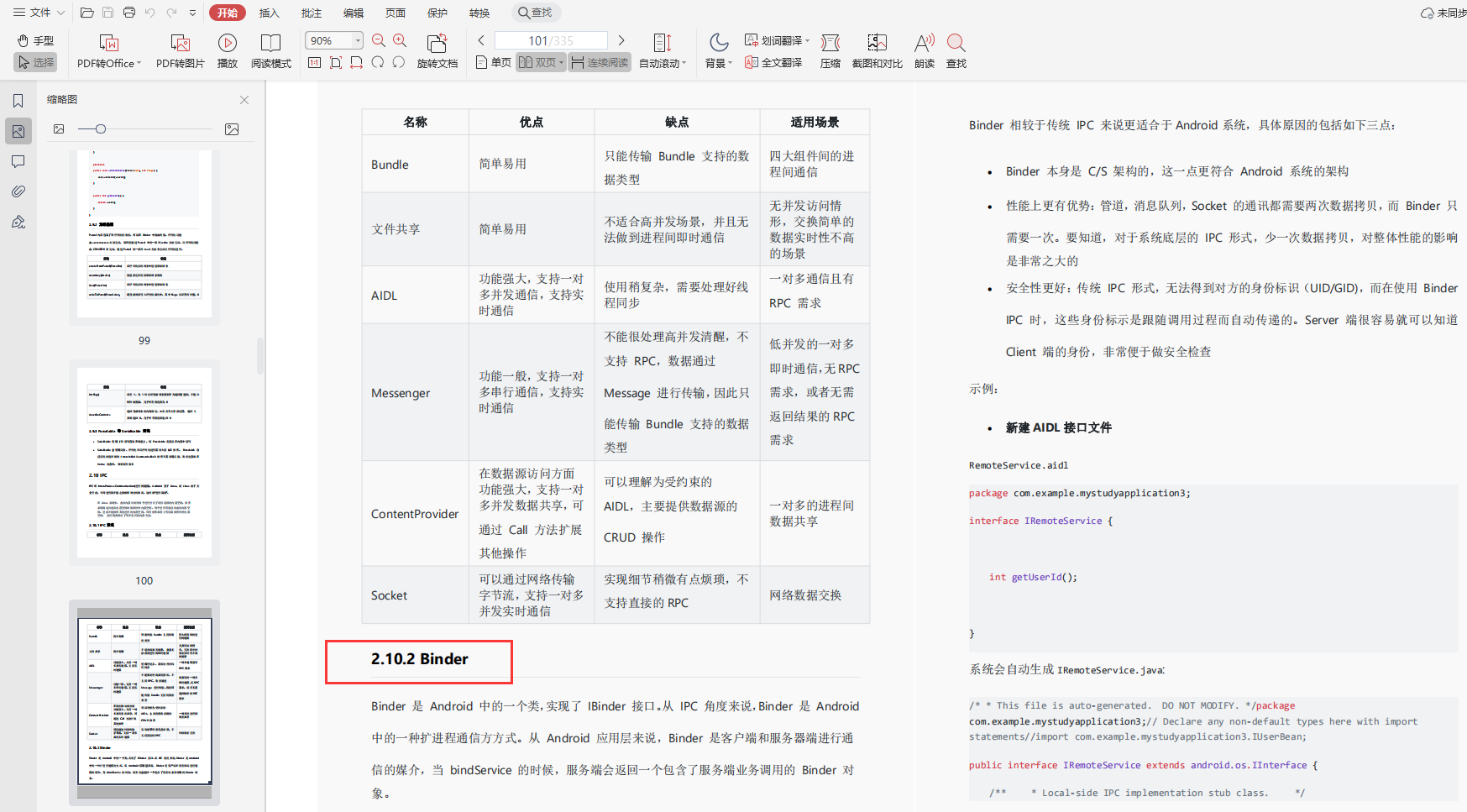Open the 截图和对比 screenshot tool
The width and height of the screenshot is (1467, 812).
877,43
